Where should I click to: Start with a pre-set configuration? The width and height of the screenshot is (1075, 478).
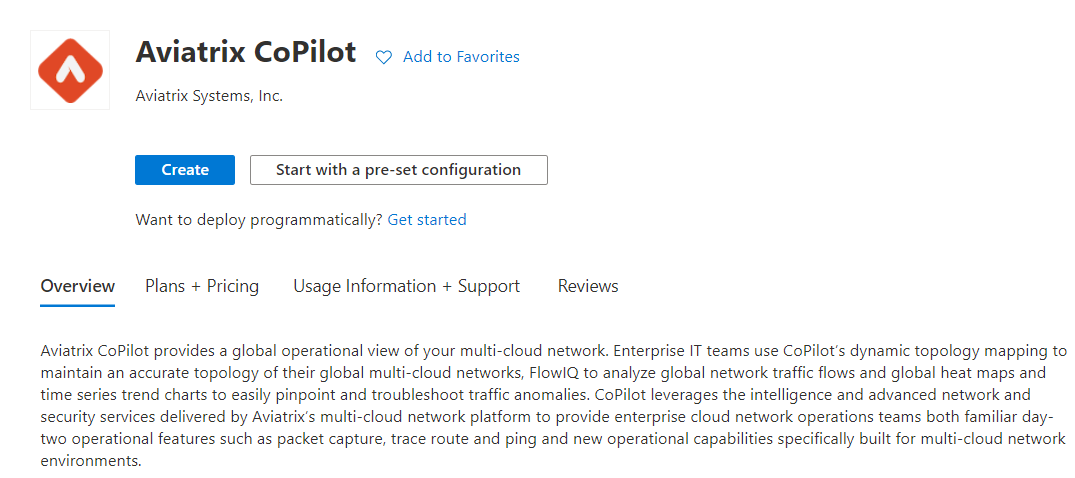click(398, 170)
